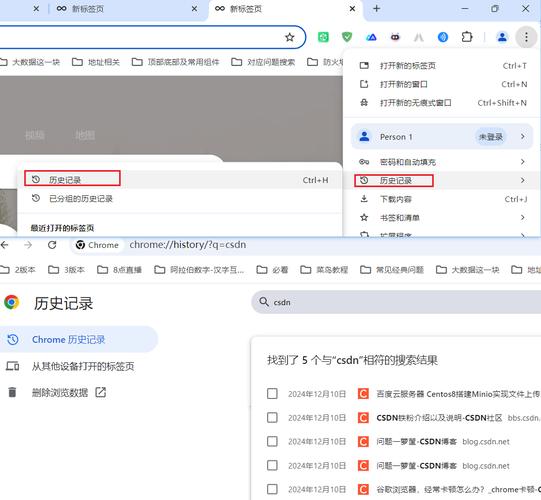Choose 打开新的窗口 from the menu

click(x=442, y=84)
